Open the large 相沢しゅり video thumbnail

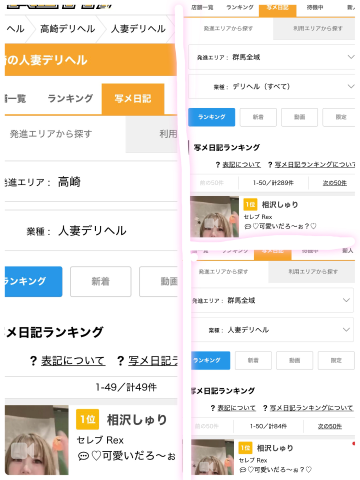[x=37, y=440]
